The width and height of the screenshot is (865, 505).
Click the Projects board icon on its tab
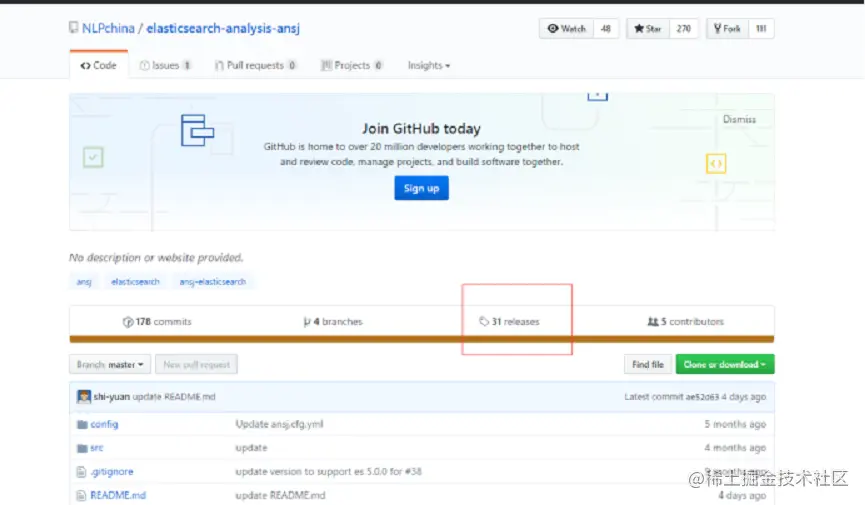327,65
